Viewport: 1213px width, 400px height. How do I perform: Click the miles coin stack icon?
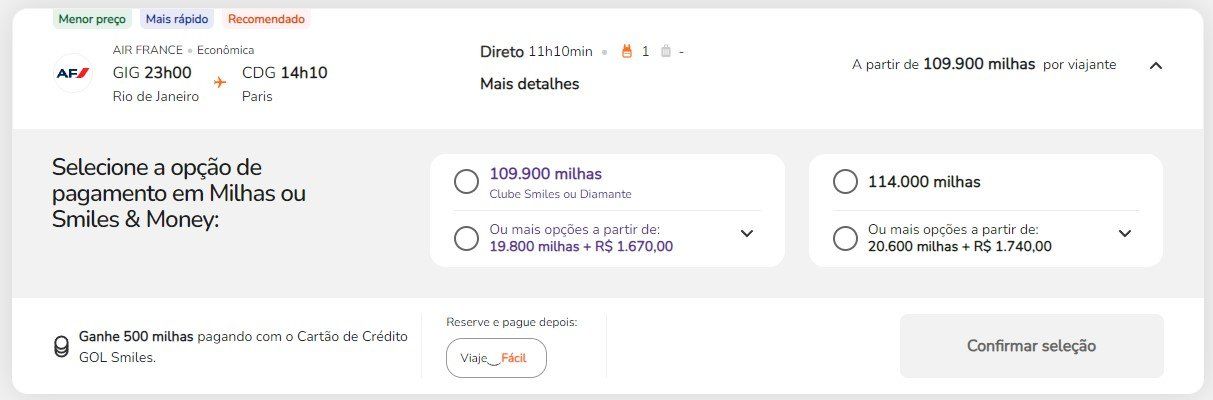tap(61, 347)
